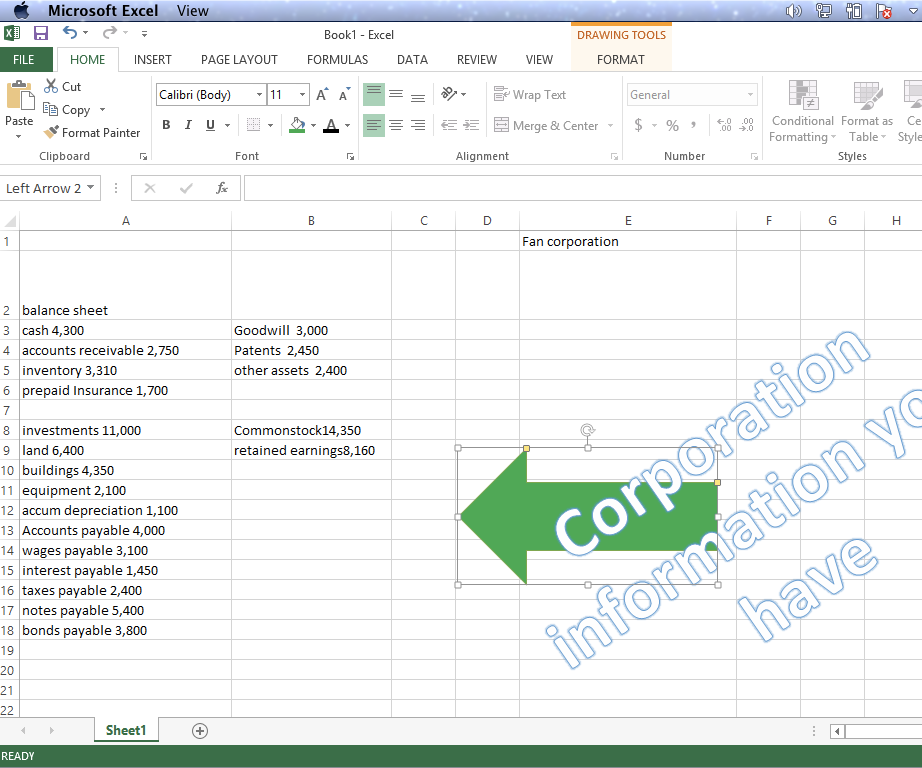Click the Percent Style icon
This screenshot has width=922, height=768.
coord(672,125)
